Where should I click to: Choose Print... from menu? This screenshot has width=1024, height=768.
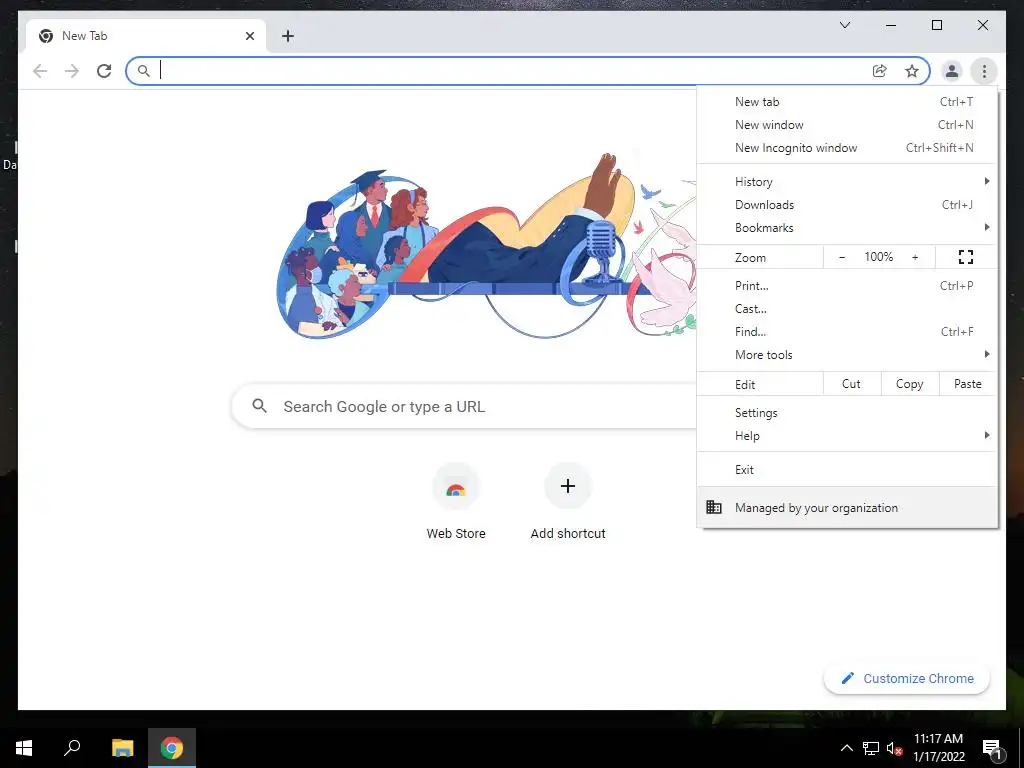coord(847,285)
